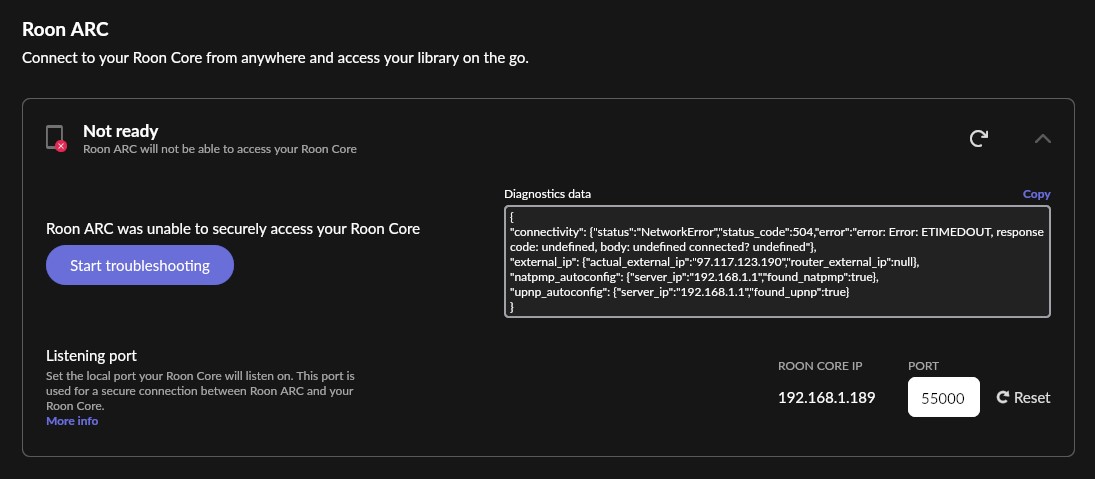Reset the listening port
1095x479 pixels.
pyautogui.click(x=1023, y=397)
